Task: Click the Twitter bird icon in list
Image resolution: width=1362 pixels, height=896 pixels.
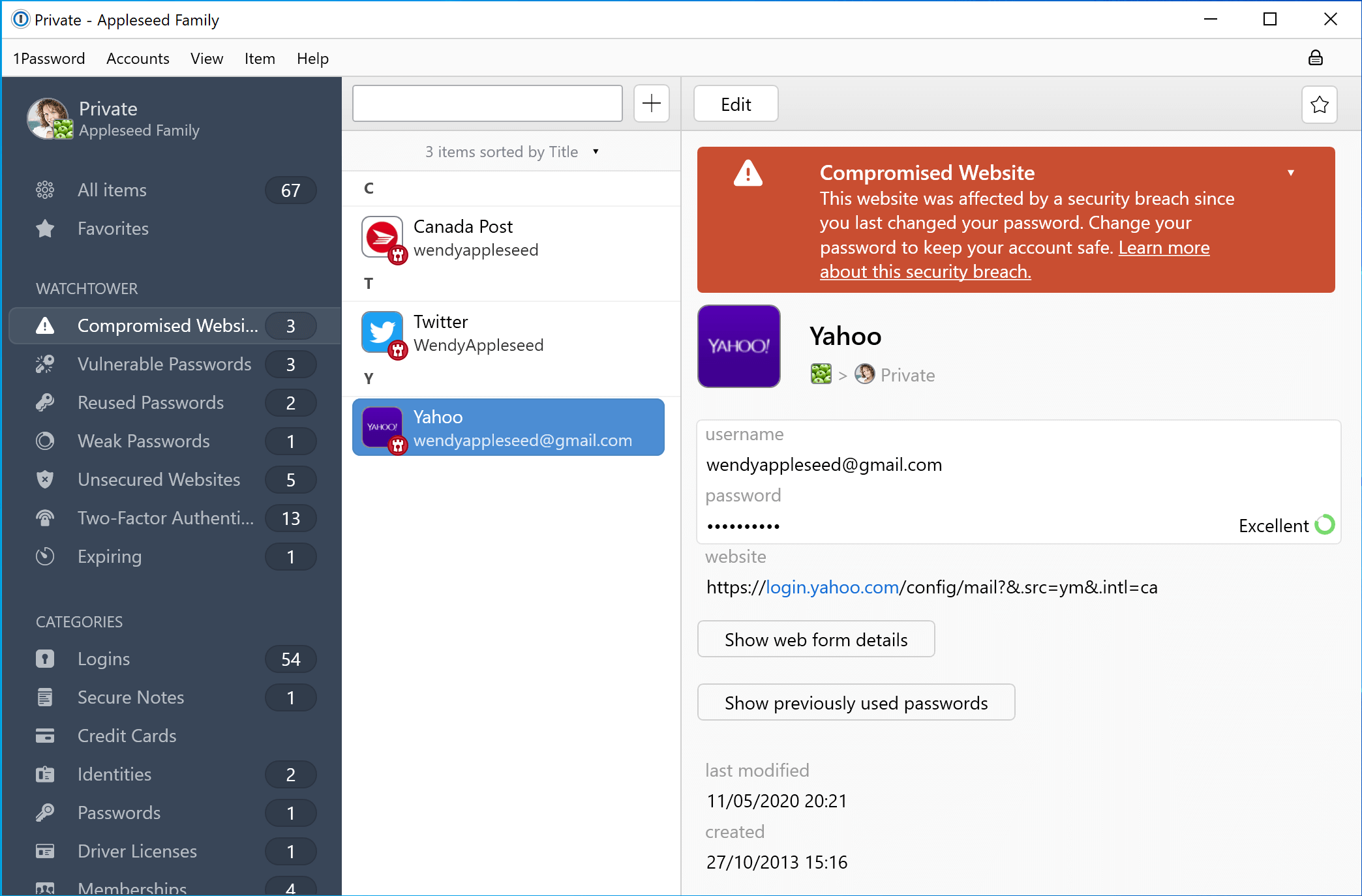Action: tap(382, 333)
